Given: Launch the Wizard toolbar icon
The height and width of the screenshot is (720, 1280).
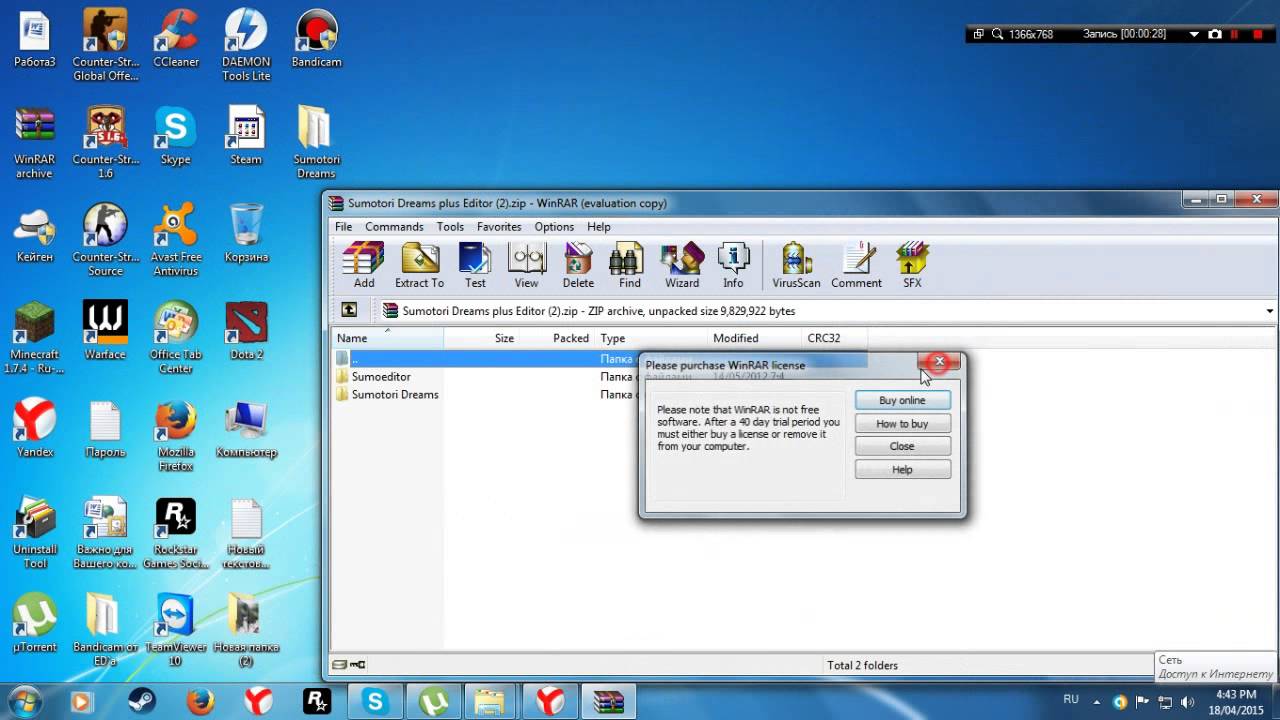Looking at the screenshot, I should [682, 265].
